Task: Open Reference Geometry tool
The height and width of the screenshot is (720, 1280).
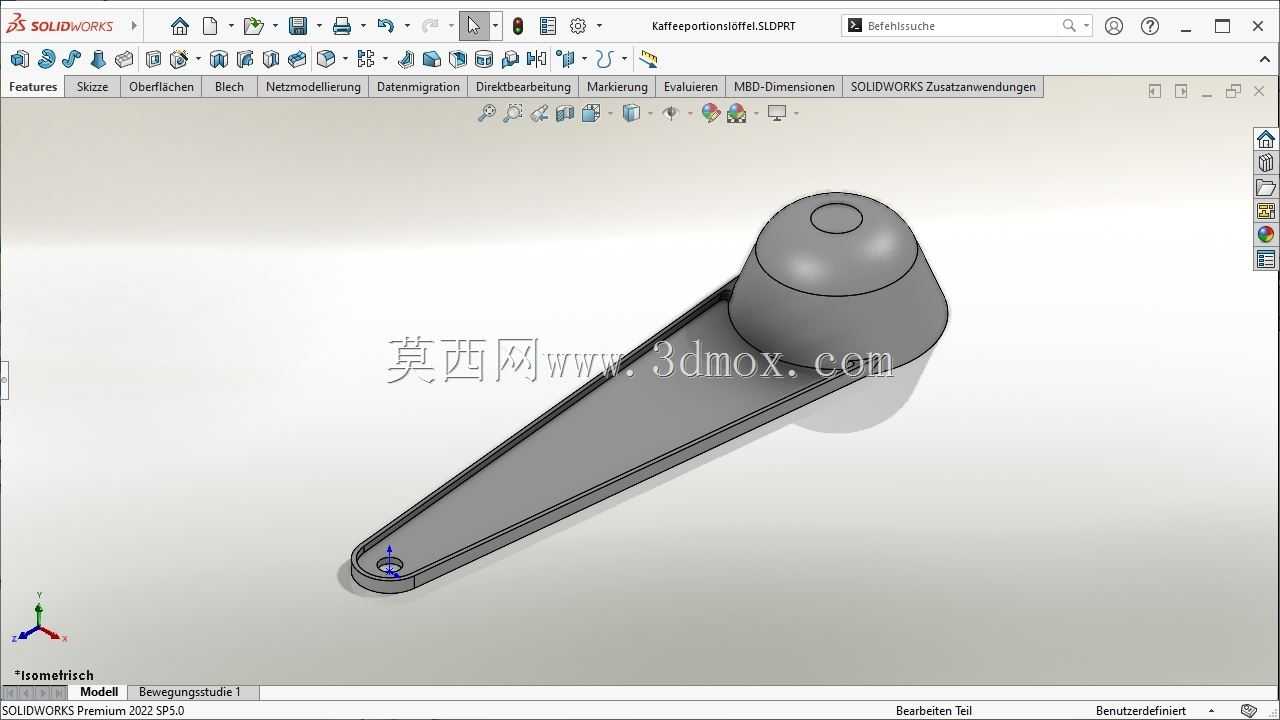Action: click(x=566, y=59)
